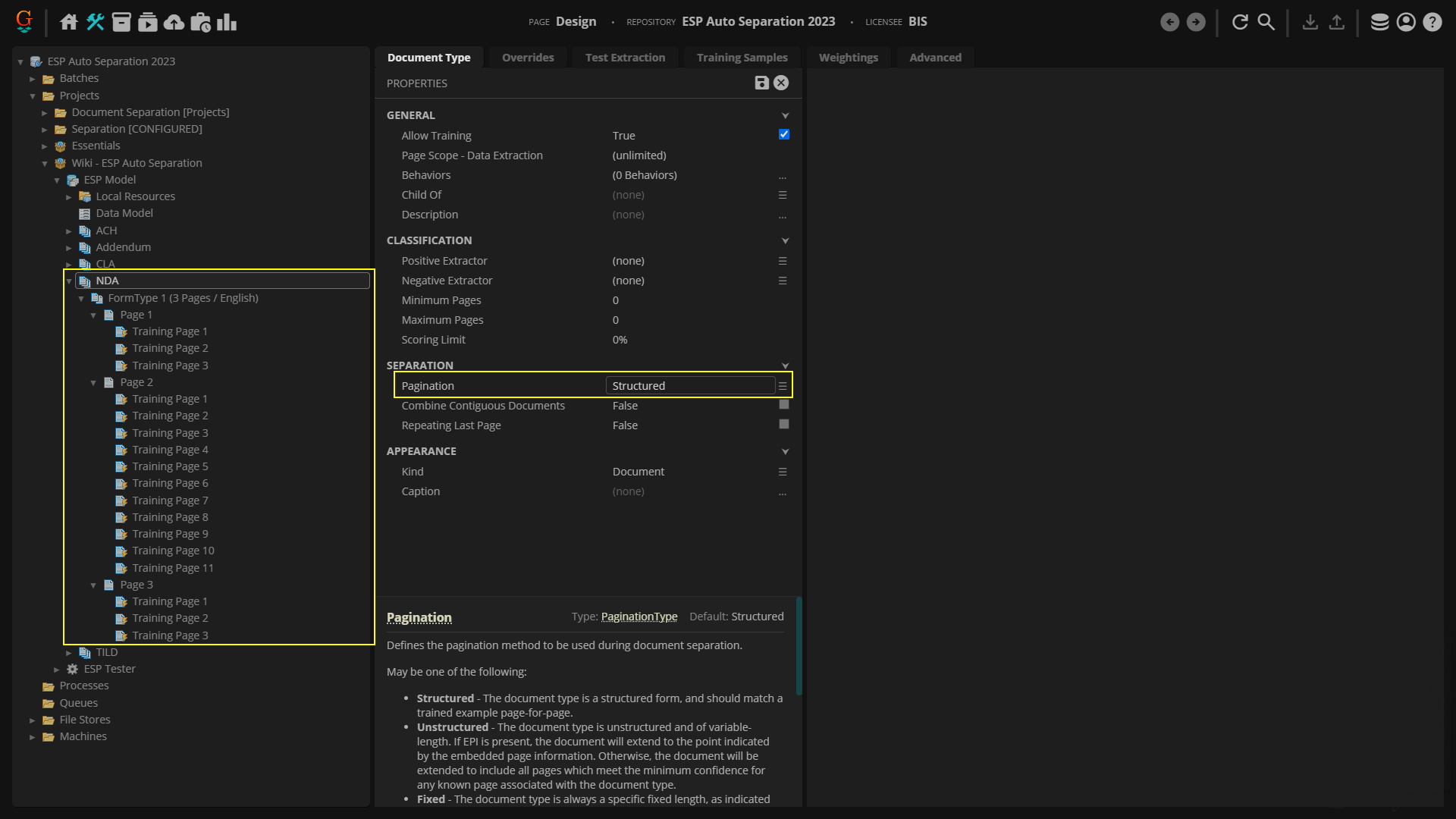1456x819 pixels.
Task: Click the bar chart stats icon
Action: (226, 22)
